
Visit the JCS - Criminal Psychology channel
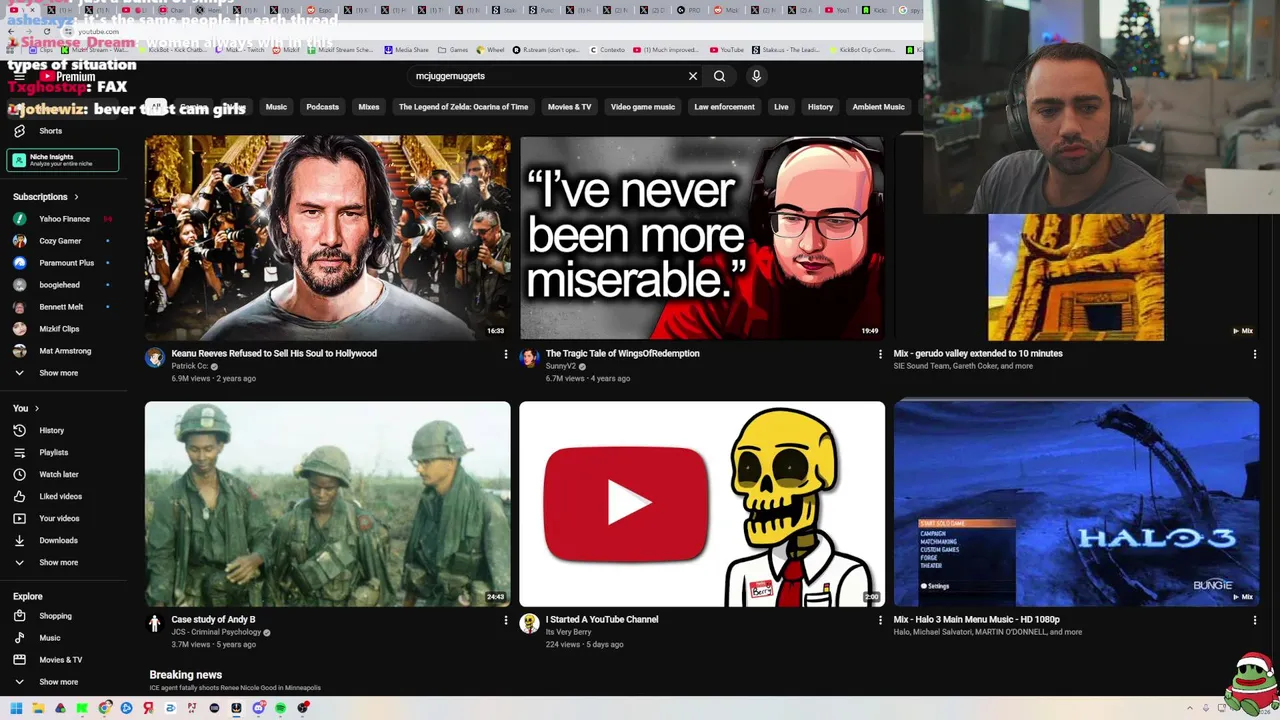(x=216, y=632)
